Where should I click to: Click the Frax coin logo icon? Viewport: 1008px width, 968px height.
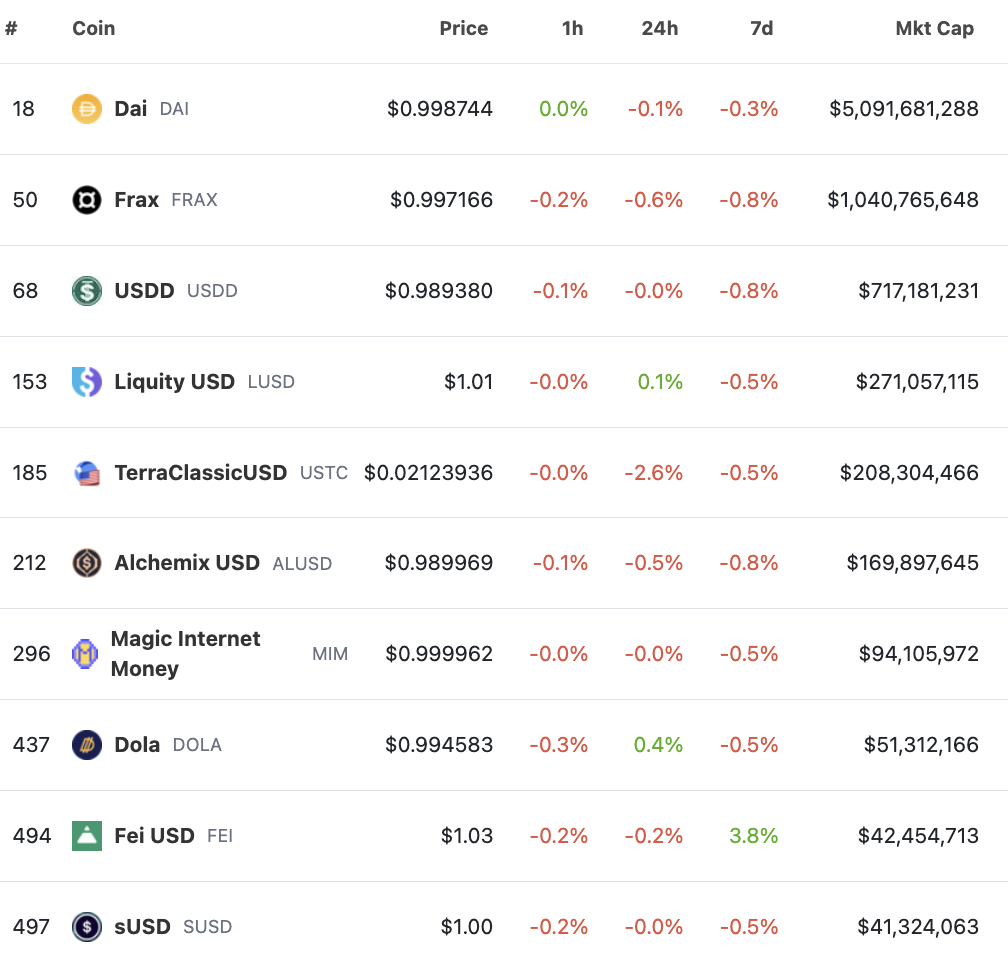point(87,200)
